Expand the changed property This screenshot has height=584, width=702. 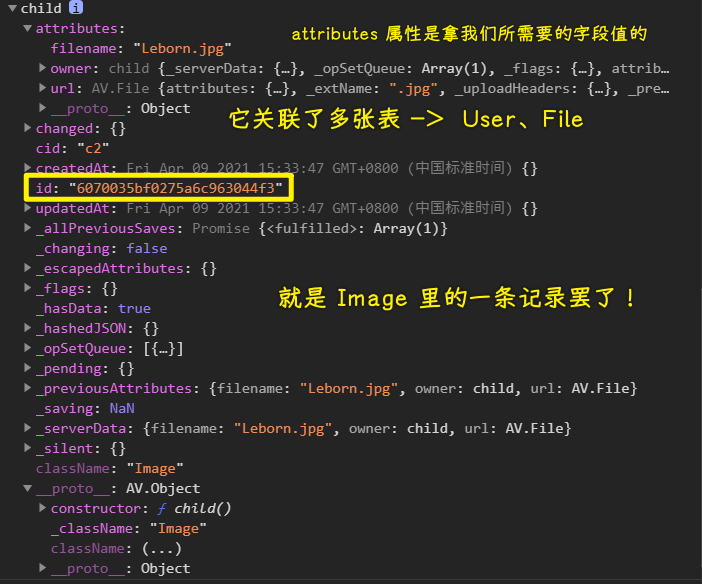click(x=28, y=128)
